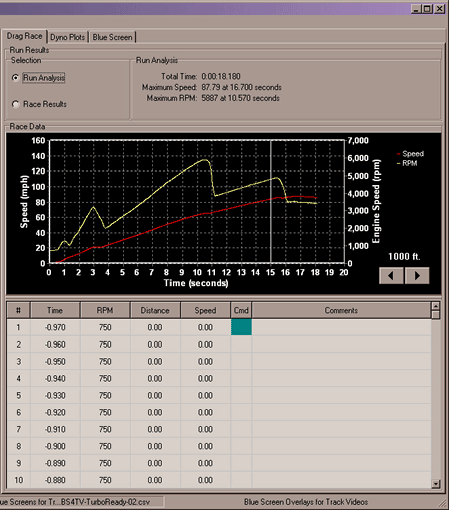The width and height of the screenshot is (449, 510).
Task: Select the Race Results radio button
Action: pyautogui.click(x=15, y=104)
